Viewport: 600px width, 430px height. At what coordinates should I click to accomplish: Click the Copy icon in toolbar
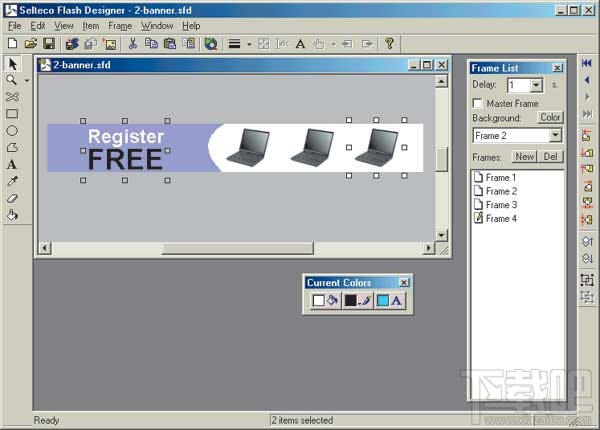click(152, 44)
